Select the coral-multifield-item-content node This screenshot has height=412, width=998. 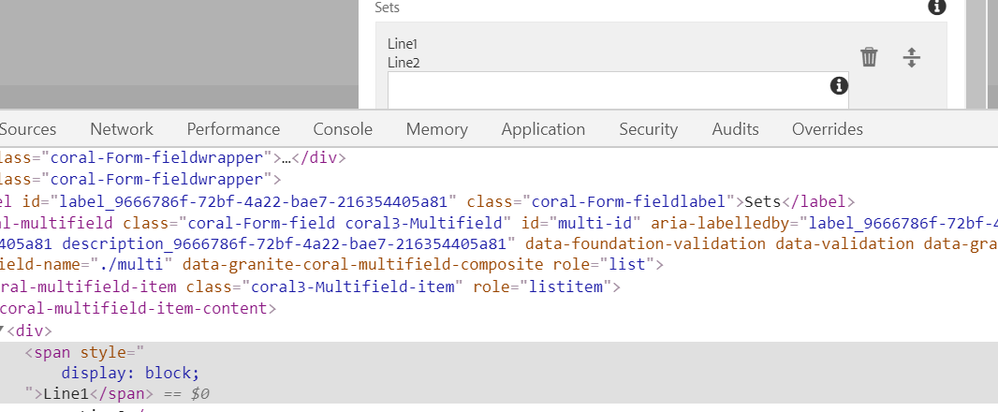click(x=138, y=309)
